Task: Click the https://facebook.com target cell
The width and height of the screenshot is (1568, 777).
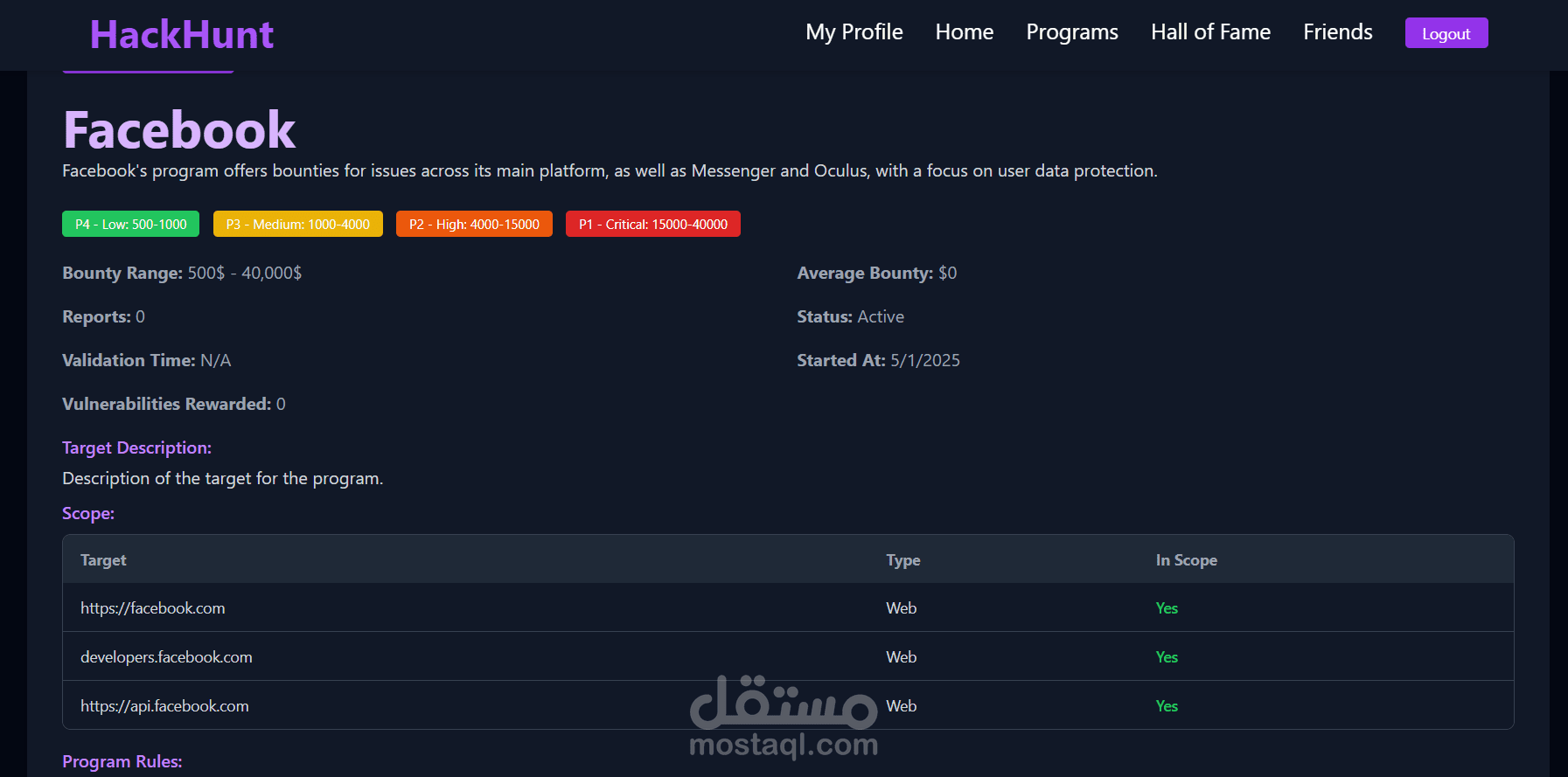Action: coord(153,608)
